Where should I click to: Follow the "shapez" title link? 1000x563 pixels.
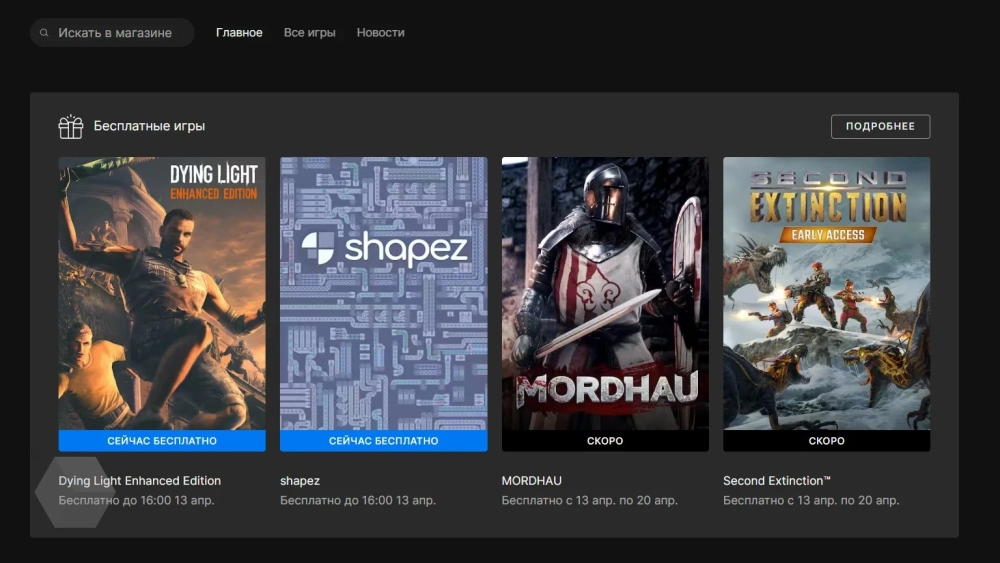[x=300, y=481]
